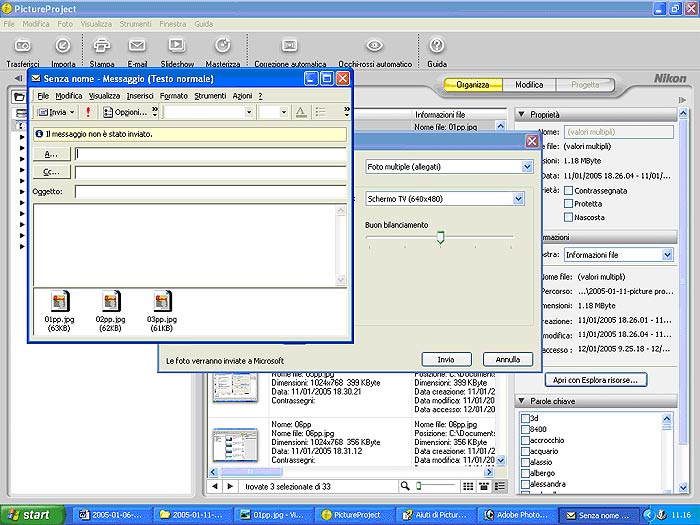The image size is (700, 525).
Task: Expand more formatting toolbar options chevron
Action: click(x=346, y=112)
